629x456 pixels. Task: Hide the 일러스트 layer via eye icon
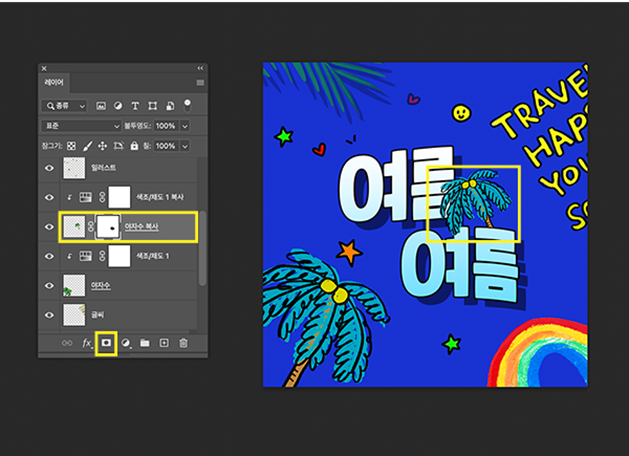[49, 168]
